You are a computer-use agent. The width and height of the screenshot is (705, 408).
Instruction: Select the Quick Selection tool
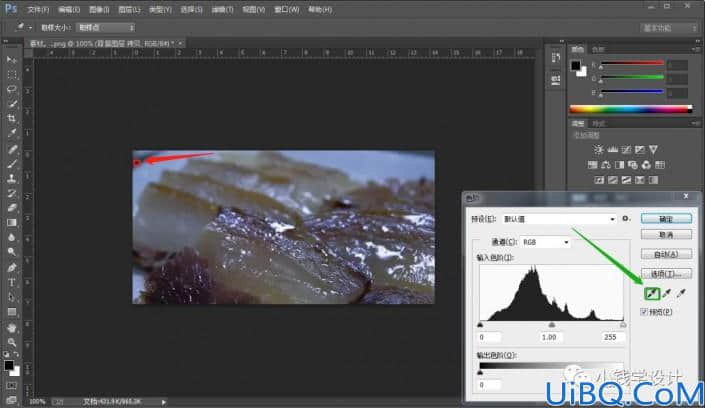[x=12, y=104]
